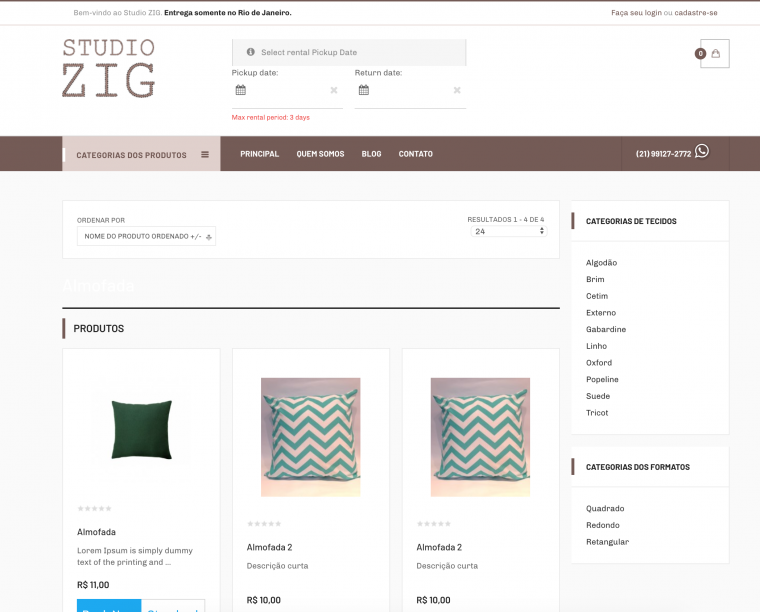Click the Studio ZIG logo
This screenshot has width=760, height=612.
tap(109, 68)
